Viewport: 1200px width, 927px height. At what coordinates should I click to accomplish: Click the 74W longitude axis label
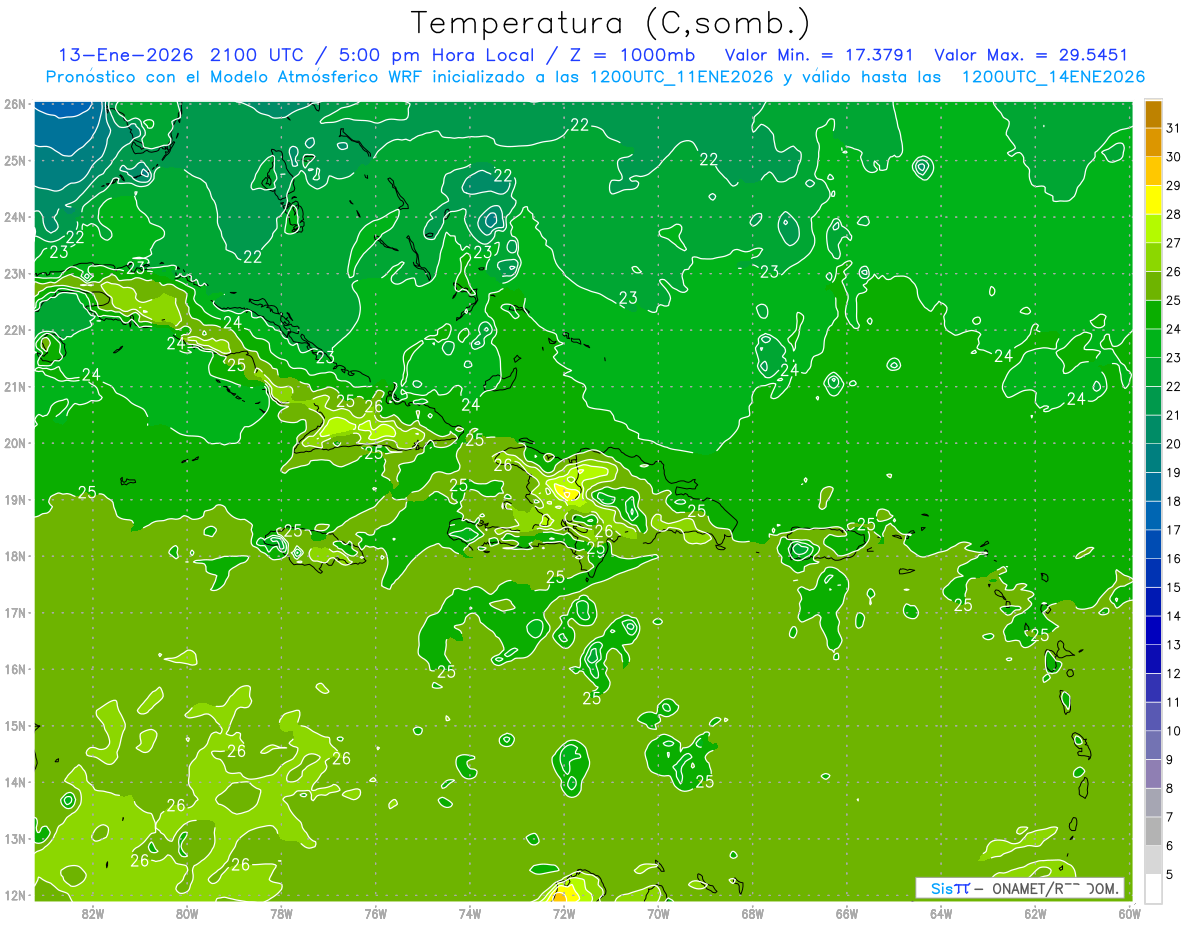[470, 913]
